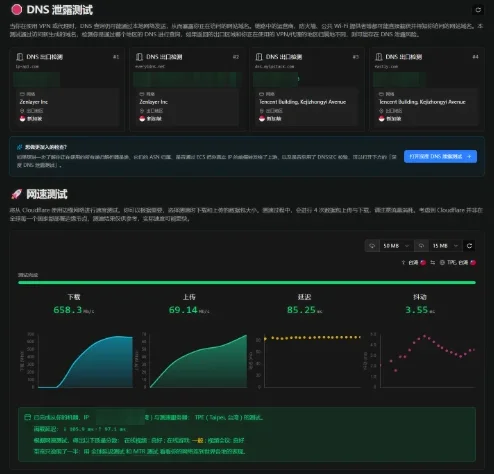Click the MTR 测试 link in the summary
Viewport: 494px width, 474px height.
[145, 452]
